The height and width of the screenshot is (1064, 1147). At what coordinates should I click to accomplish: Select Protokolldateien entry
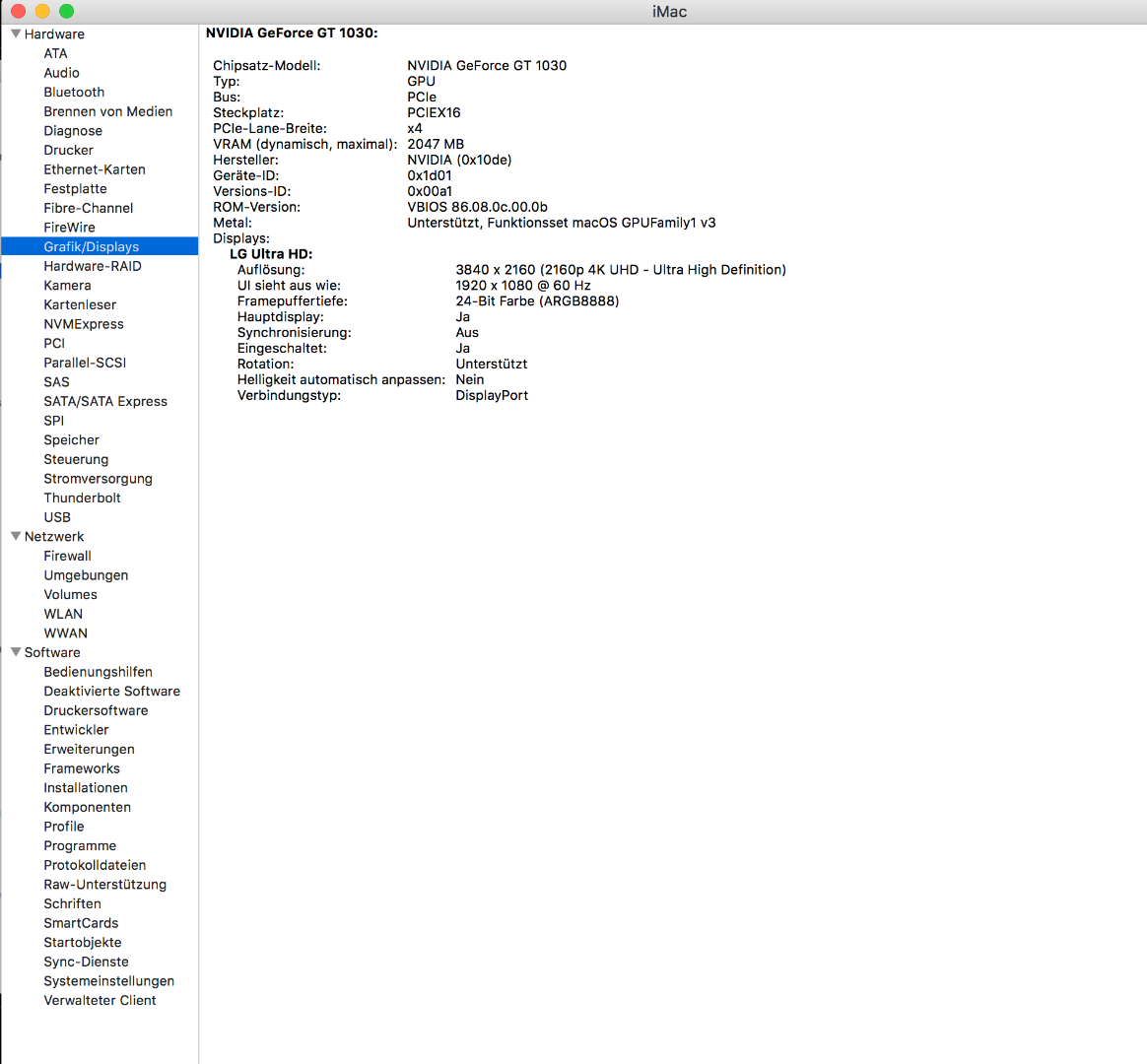pyautogui.click(x=96, y=865)
